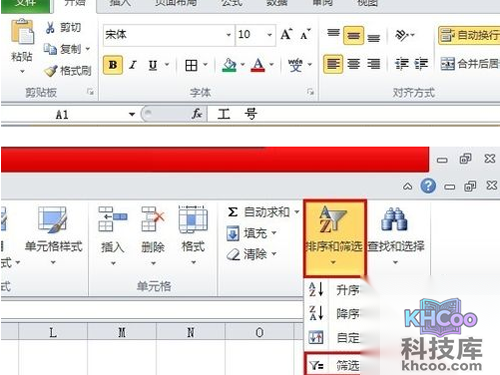Image resolution: width=500 pixels, height=375 pixels.
Task: Open the font name dropdown (宋体)
Action: pos(228,35)
